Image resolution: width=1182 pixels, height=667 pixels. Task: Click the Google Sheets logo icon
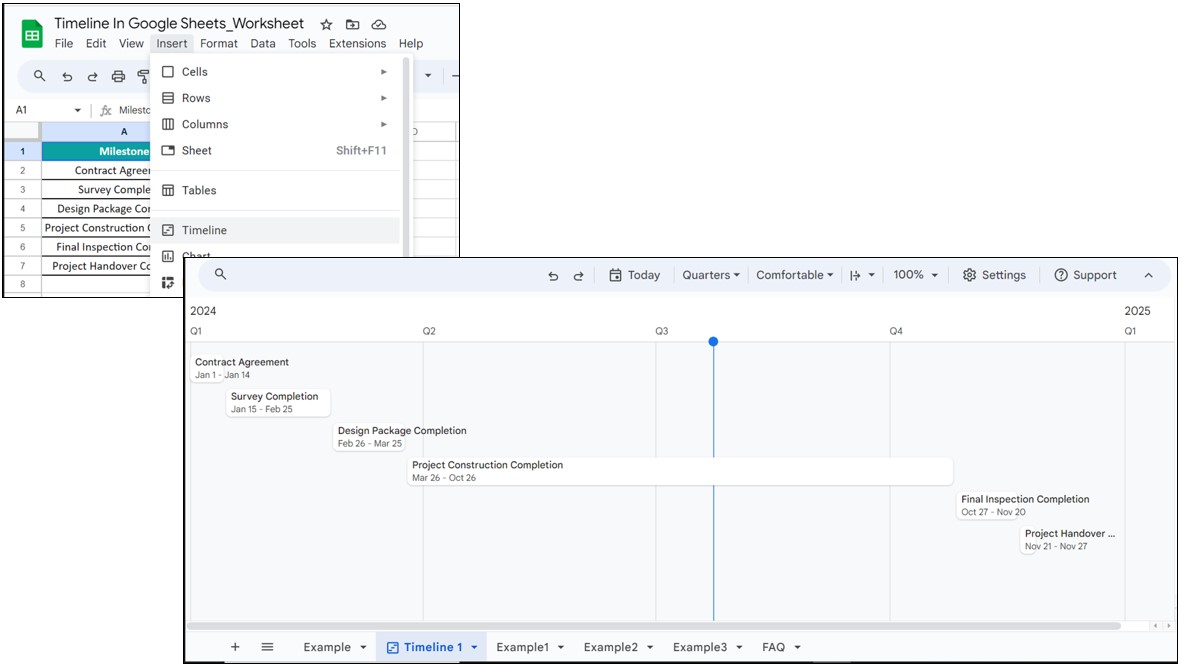32,35
